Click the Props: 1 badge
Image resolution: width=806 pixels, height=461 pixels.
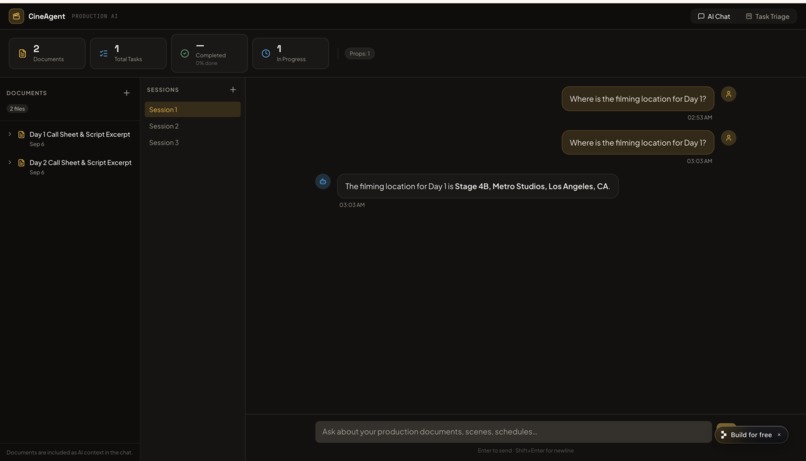tap(359, 53)
